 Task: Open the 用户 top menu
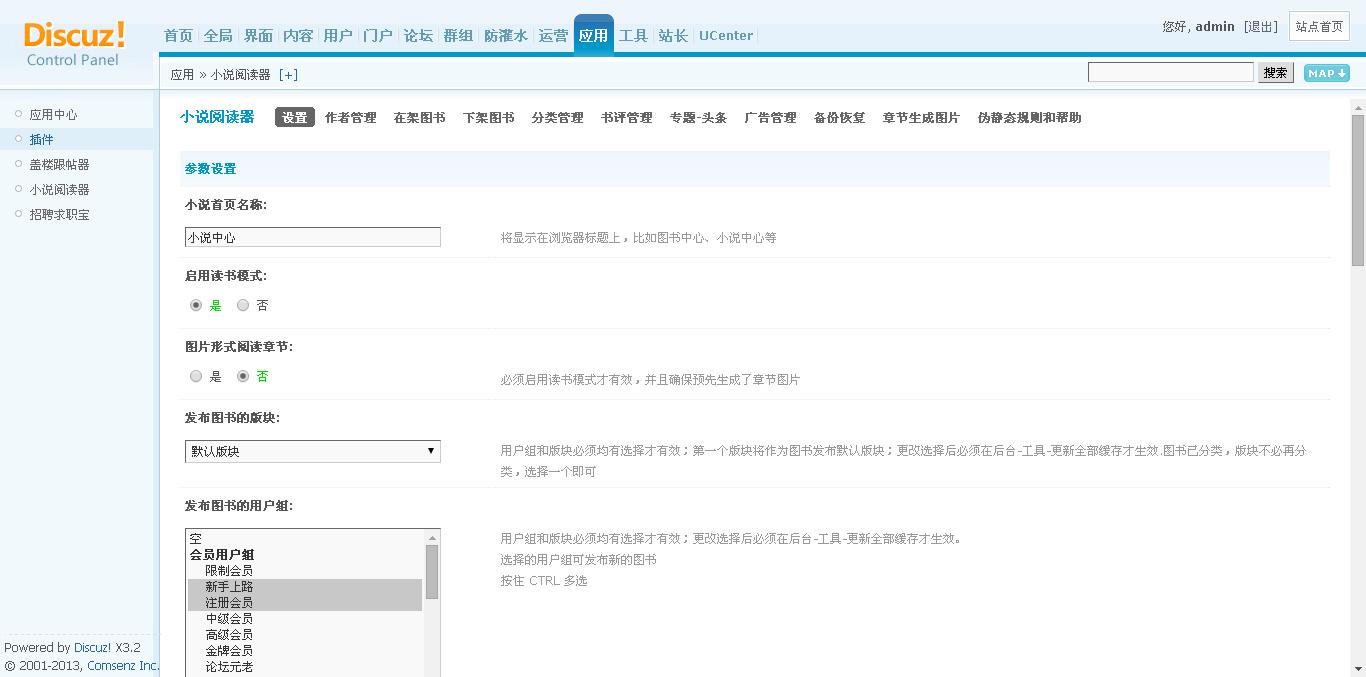coord(338,35)
